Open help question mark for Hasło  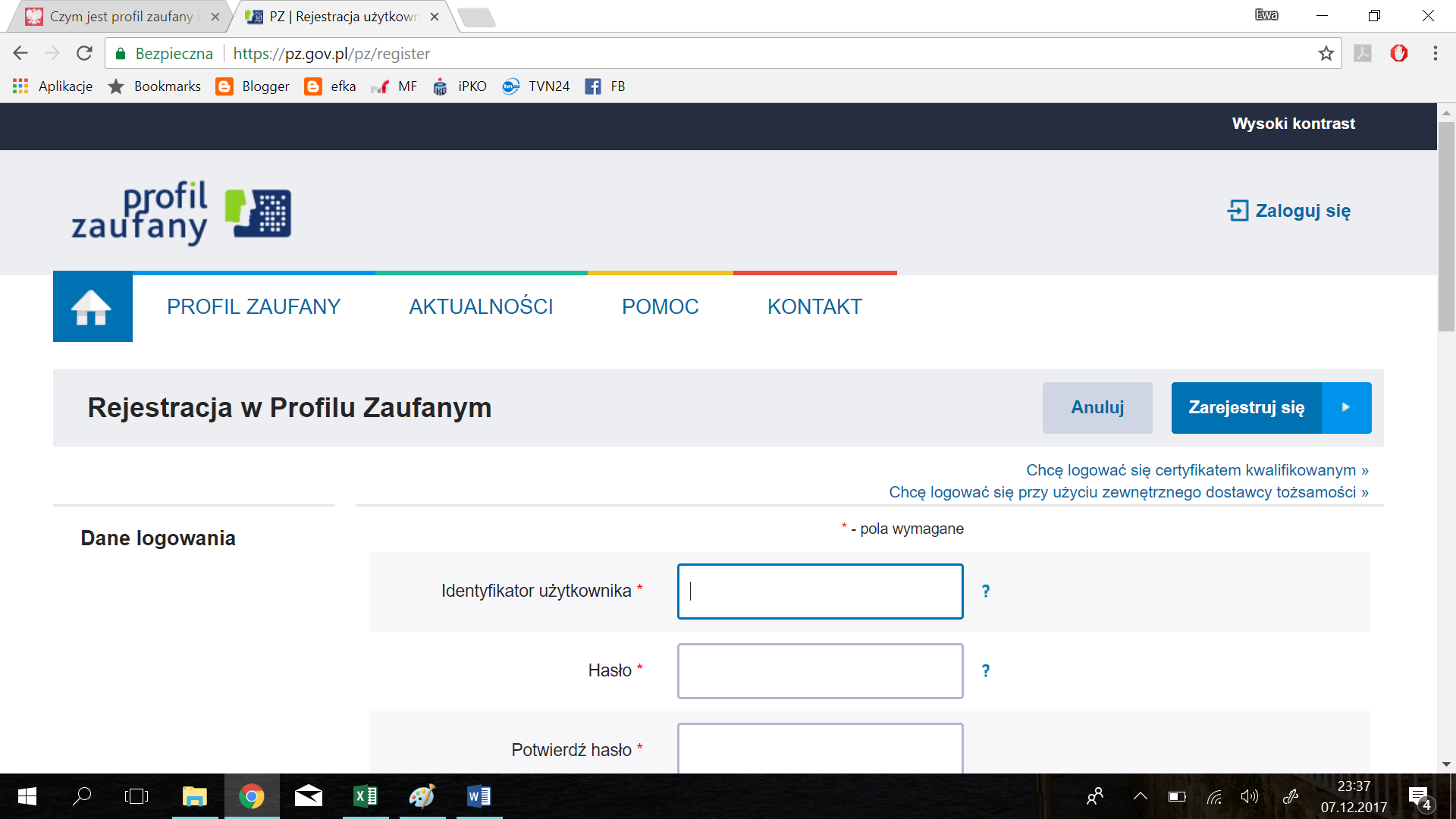click(985, 670)
